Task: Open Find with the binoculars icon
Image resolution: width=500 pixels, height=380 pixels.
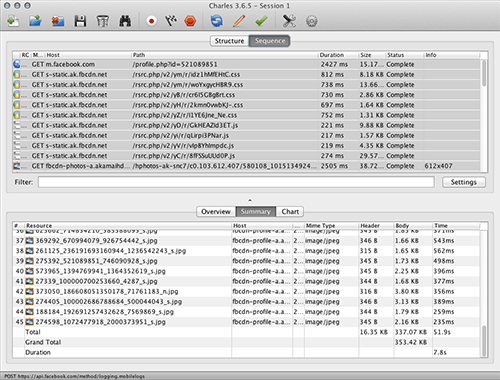Action: click(x=125, y=21)
